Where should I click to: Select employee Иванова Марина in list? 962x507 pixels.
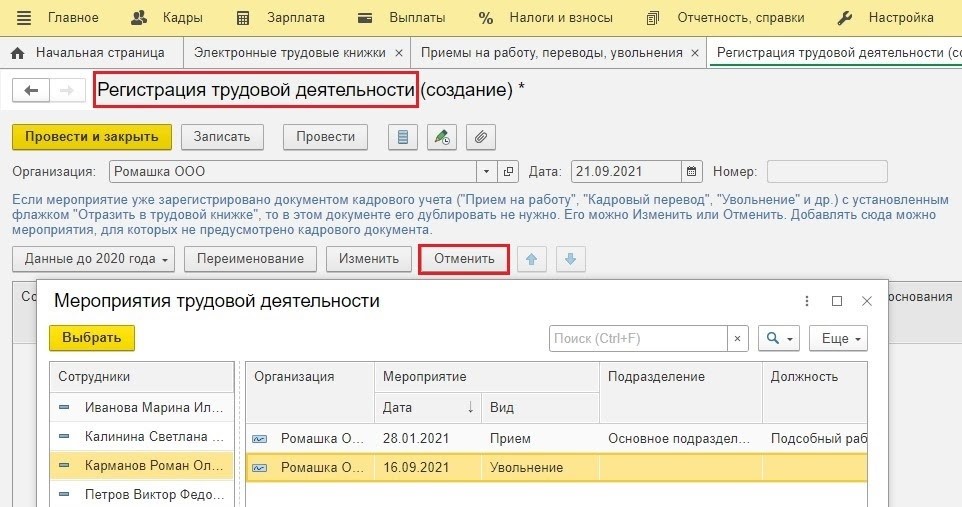[x=145, y=407]
